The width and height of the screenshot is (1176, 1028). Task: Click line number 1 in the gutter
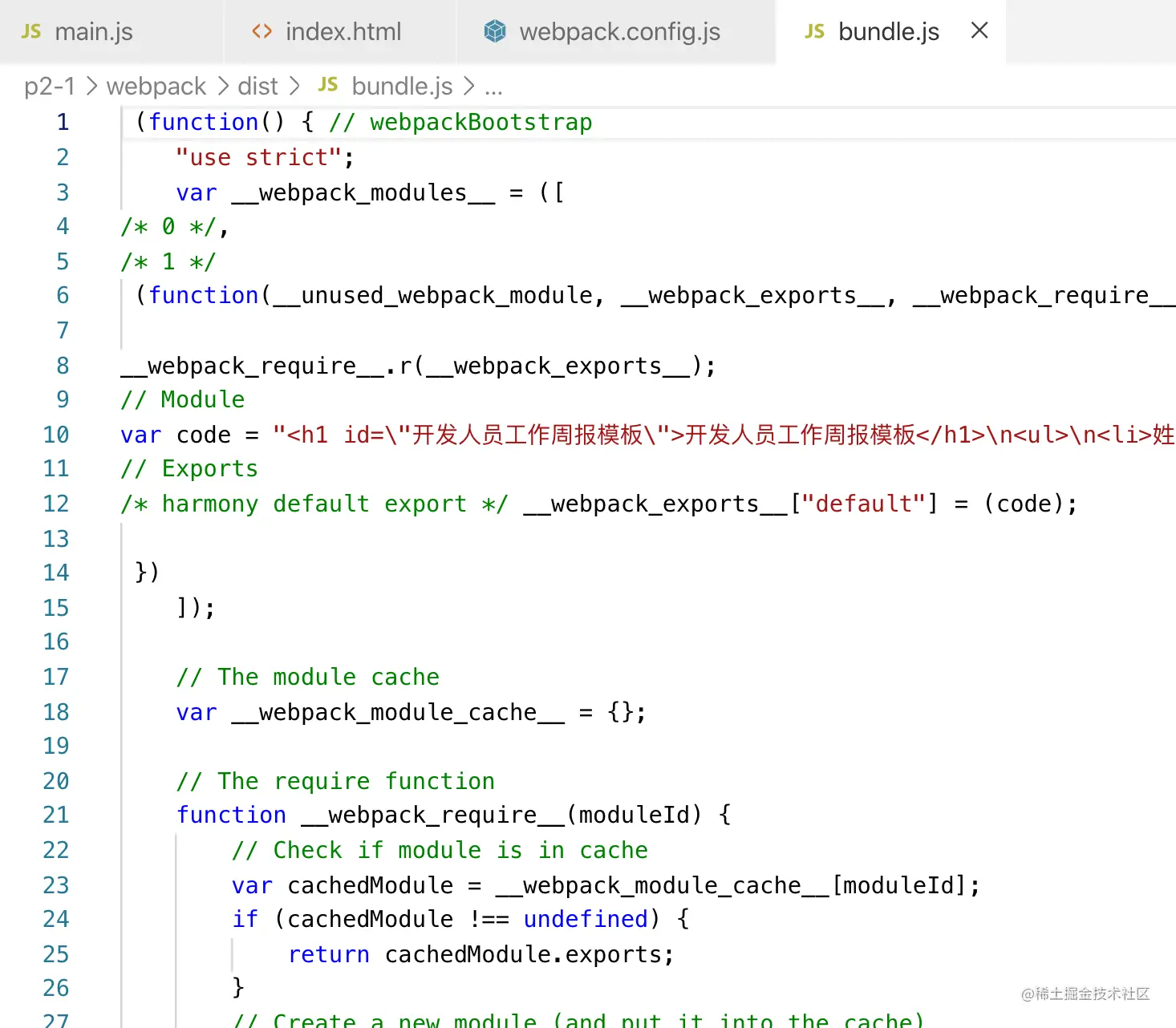click(x=63, y=122)
